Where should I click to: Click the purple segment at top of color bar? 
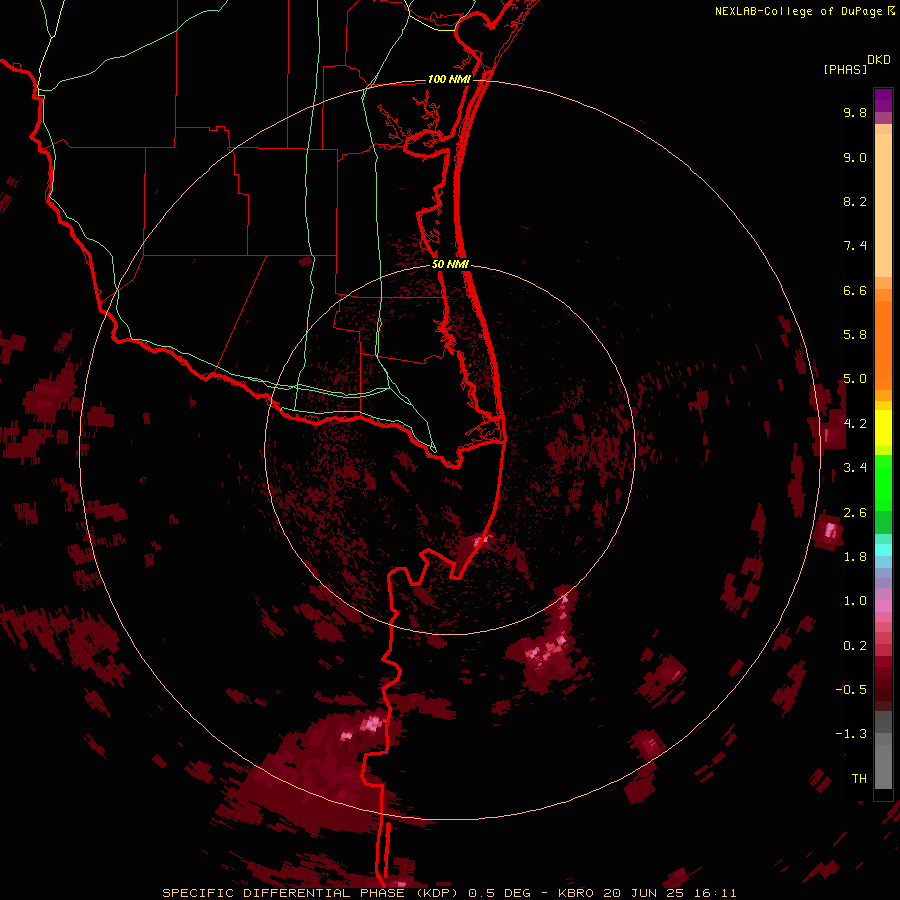pyautogui.click(x=883, y=100)
